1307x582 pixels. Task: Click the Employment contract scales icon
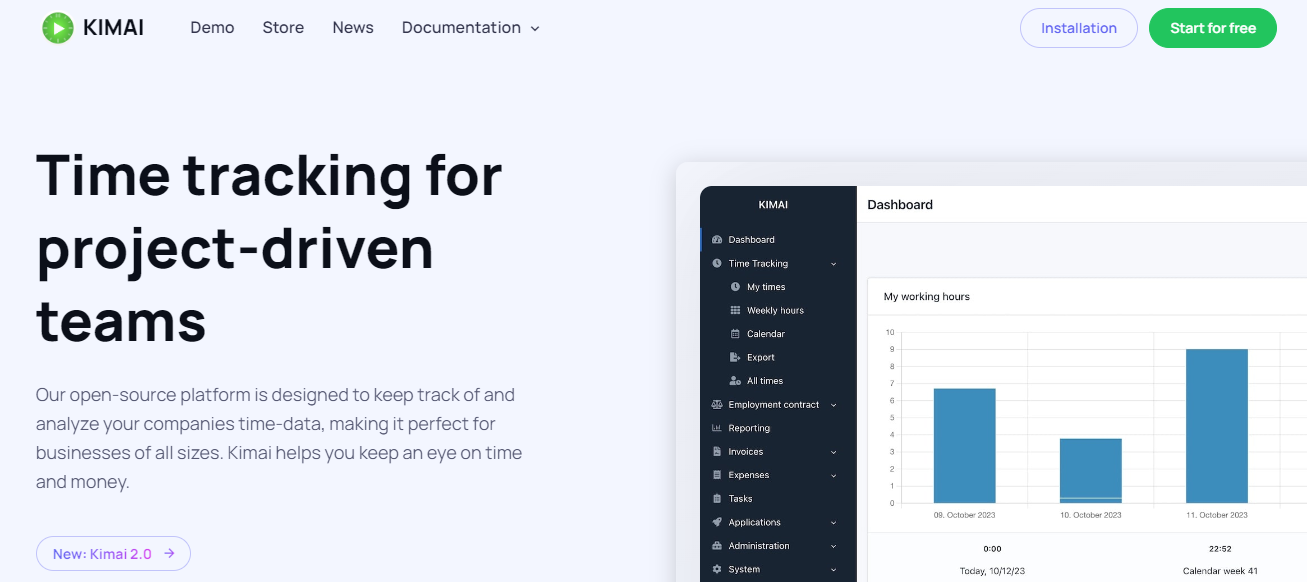point(717,405)
